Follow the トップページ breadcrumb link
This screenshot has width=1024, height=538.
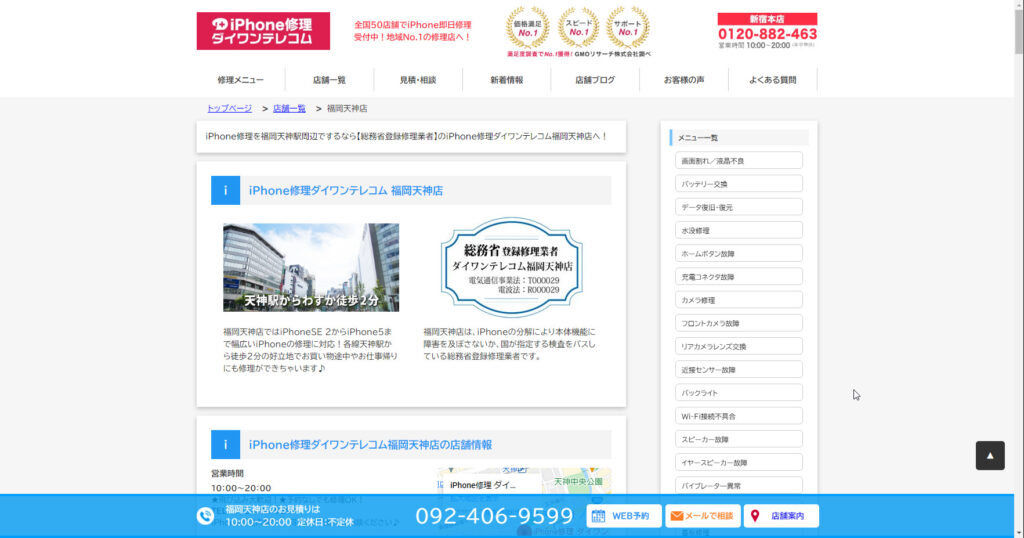[x=229, y=108]
